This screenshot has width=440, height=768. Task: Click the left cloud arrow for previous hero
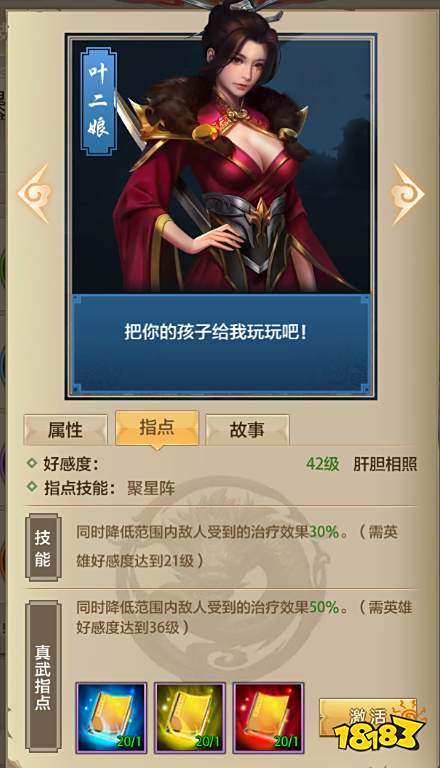[35, 194]
